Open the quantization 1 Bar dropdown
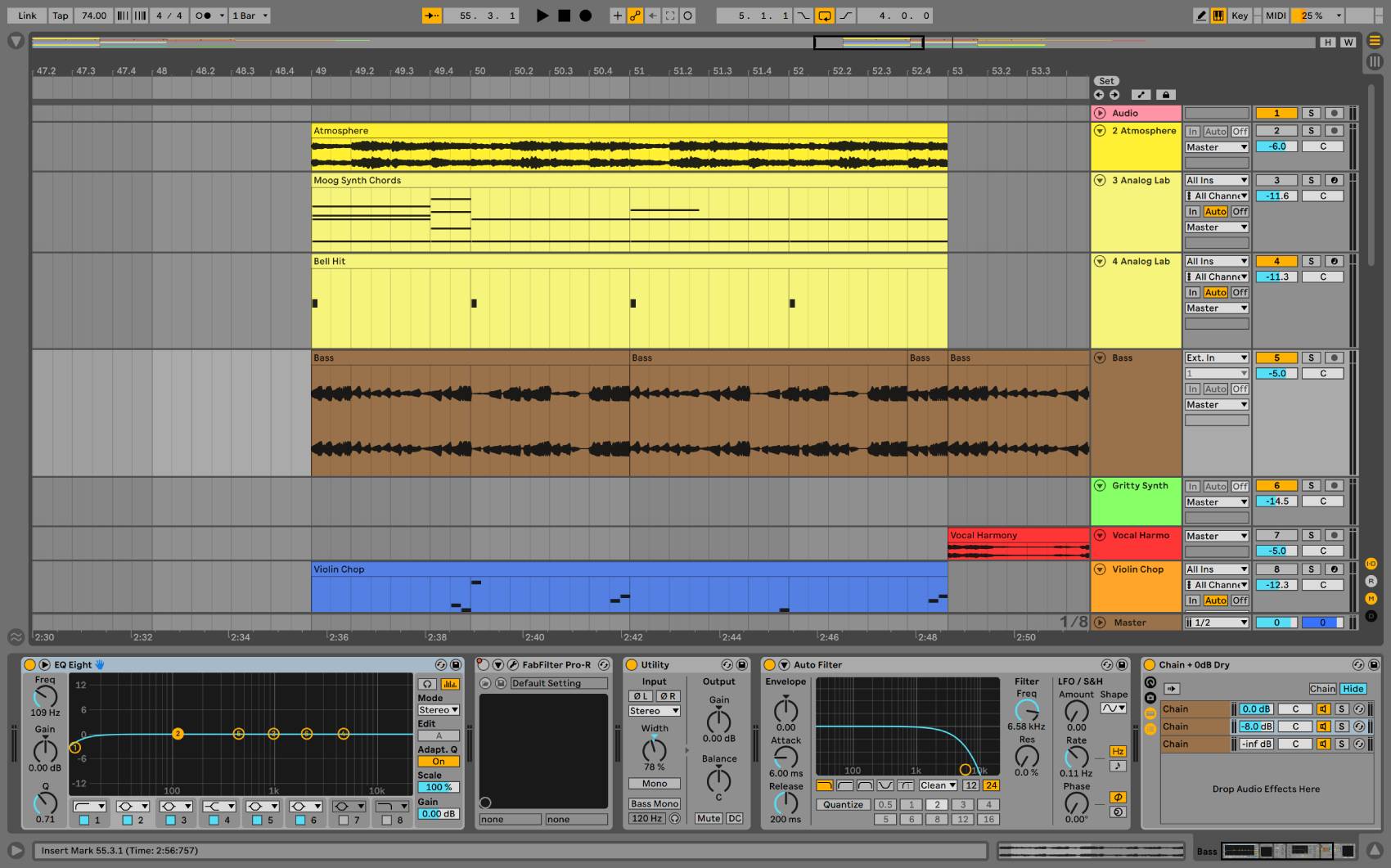This screenshot has height=868, width=1391. click(x=250, y=16)
